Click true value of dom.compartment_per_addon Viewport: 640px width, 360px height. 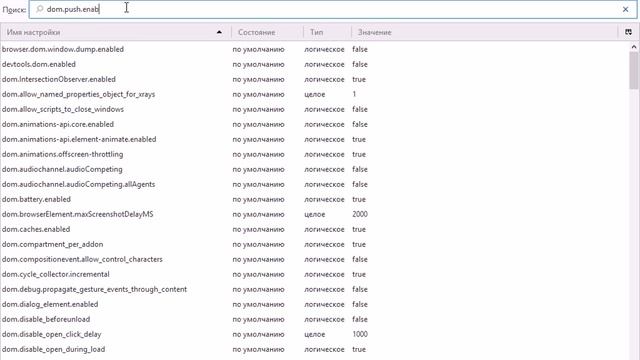(359, 244)
